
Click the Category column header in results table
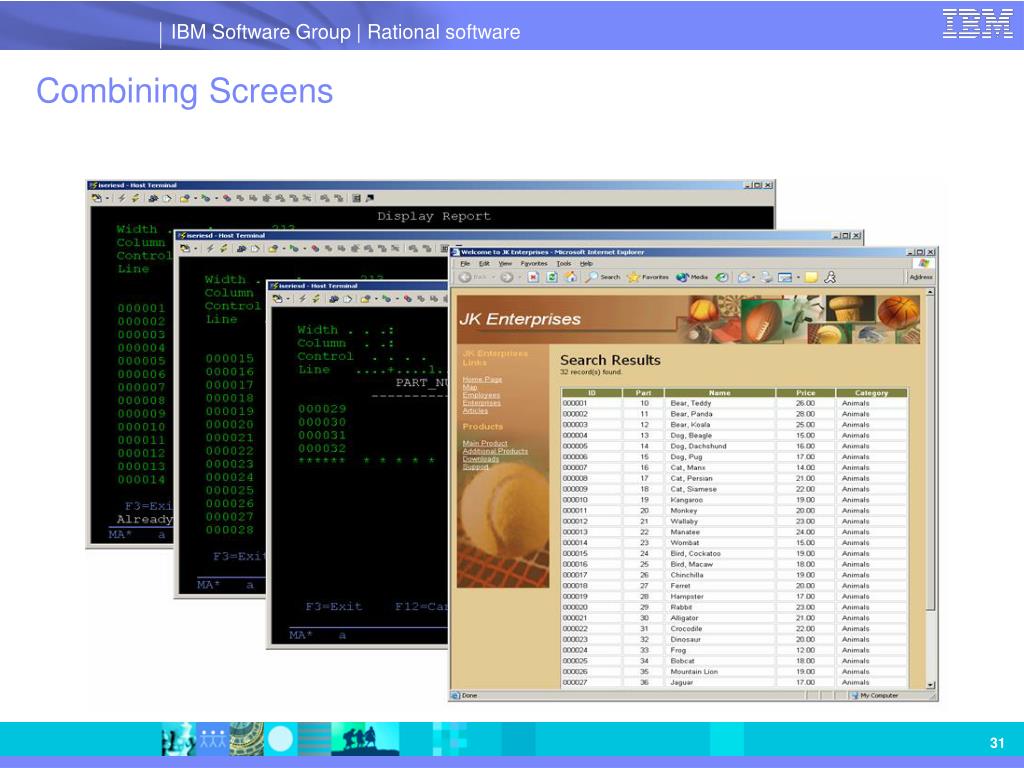[871, 393]
